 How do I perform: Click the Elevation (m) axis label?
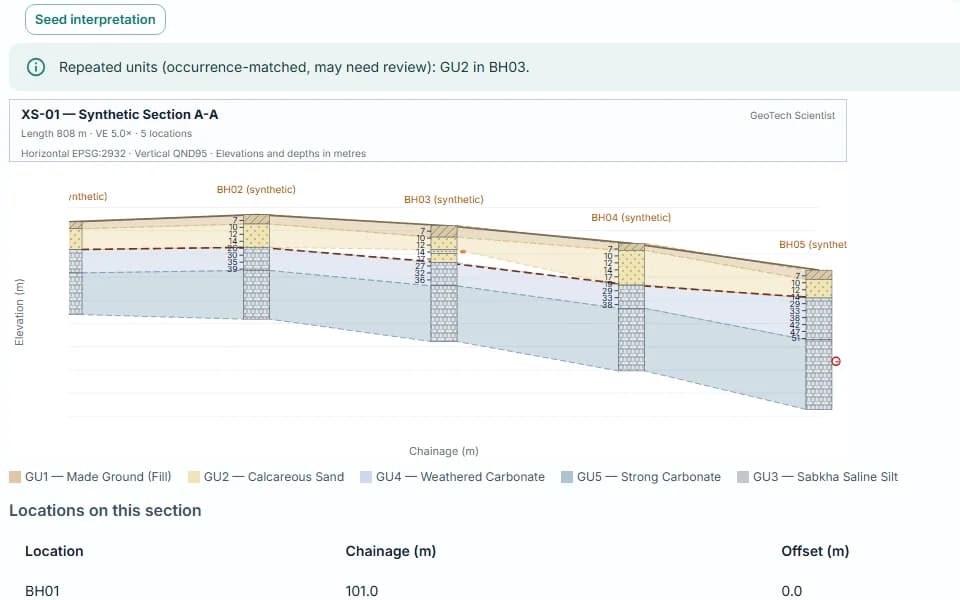(19, 312)
